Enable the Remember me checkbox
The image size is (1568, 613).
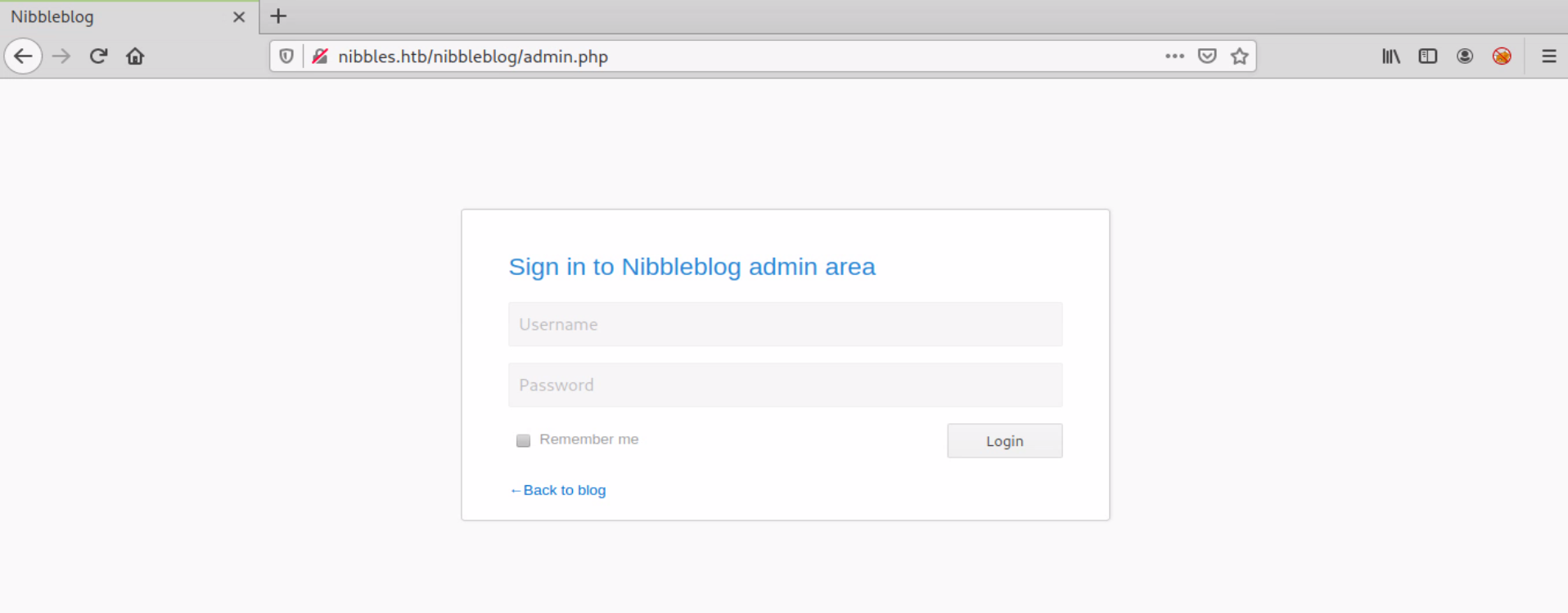pyautogui.click(x=524, y=440)
